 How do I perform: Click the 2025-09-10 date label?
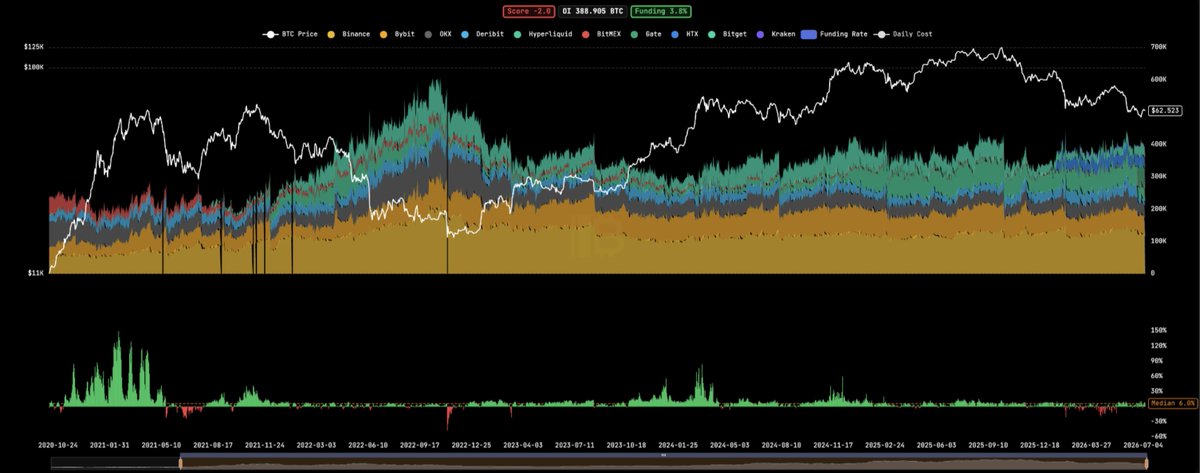point(989,444)
